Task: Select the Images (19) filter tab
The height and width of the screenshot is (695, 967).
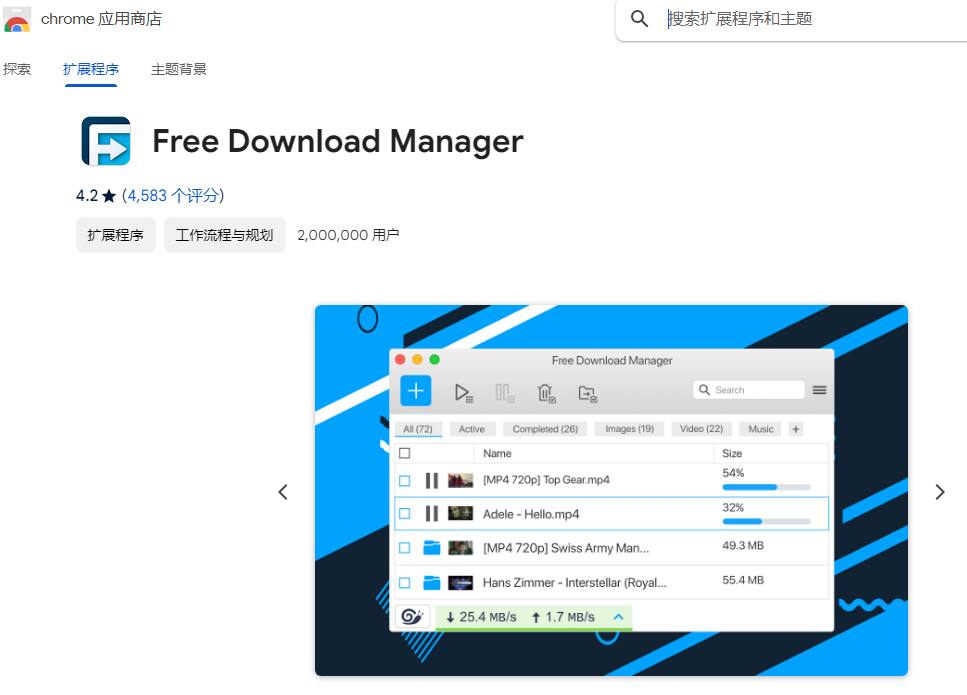Action: (630, 429)
